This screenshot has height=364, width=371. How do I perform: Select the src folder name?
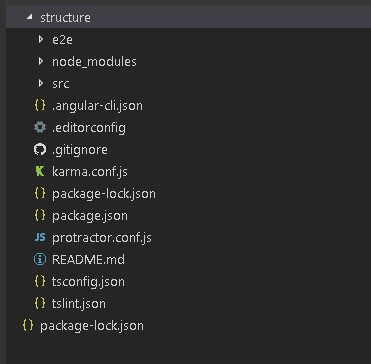pyautogui.click(x=61, y=84)
